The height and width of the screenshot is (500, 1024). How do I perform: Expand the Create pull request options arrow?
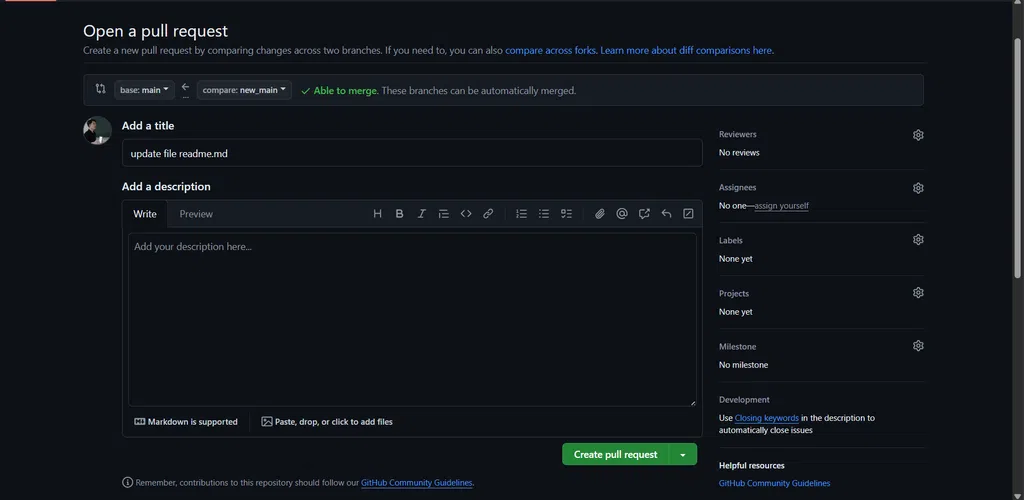[683, 454]
